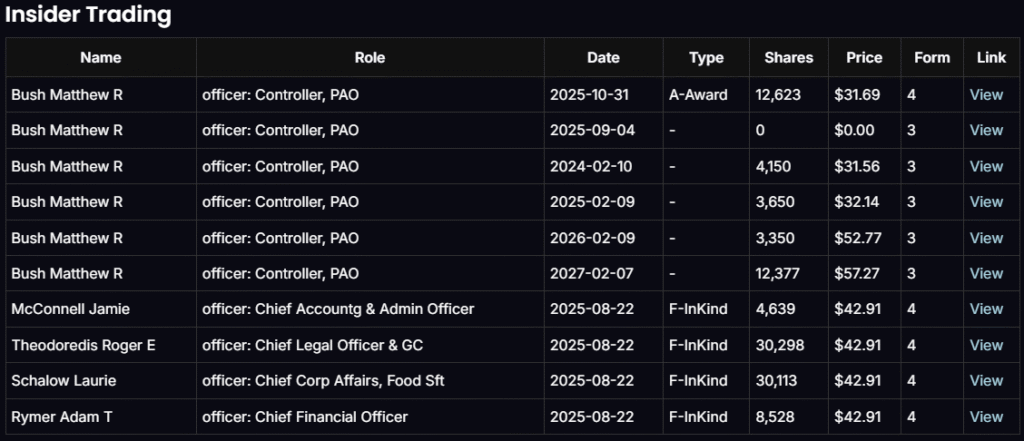Screen dimensions: 1024x441
Task: Open Rymer Adam T's filing View link
Action: pos(986,416)
